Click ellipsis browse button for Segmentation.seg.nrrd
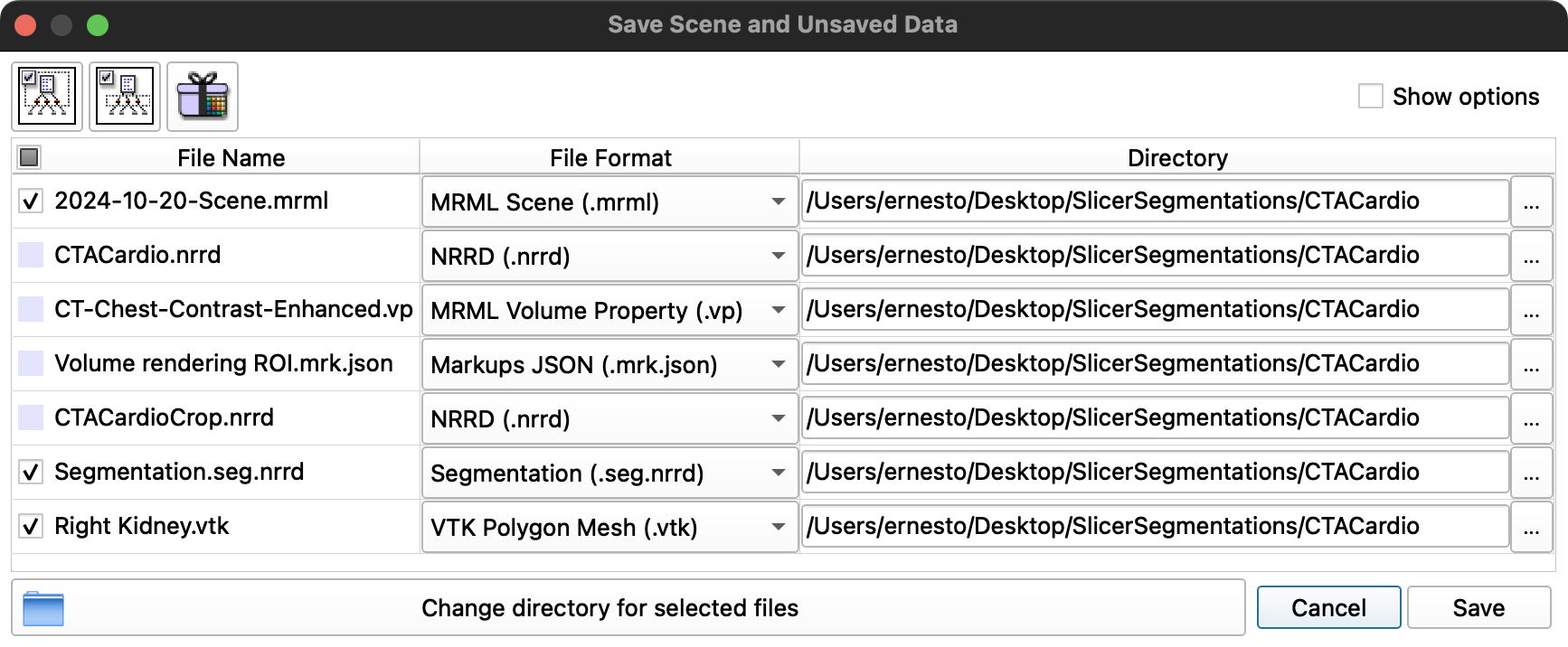The height and width of the screenshot is (647, 1568). click(x=1531, y=473)
